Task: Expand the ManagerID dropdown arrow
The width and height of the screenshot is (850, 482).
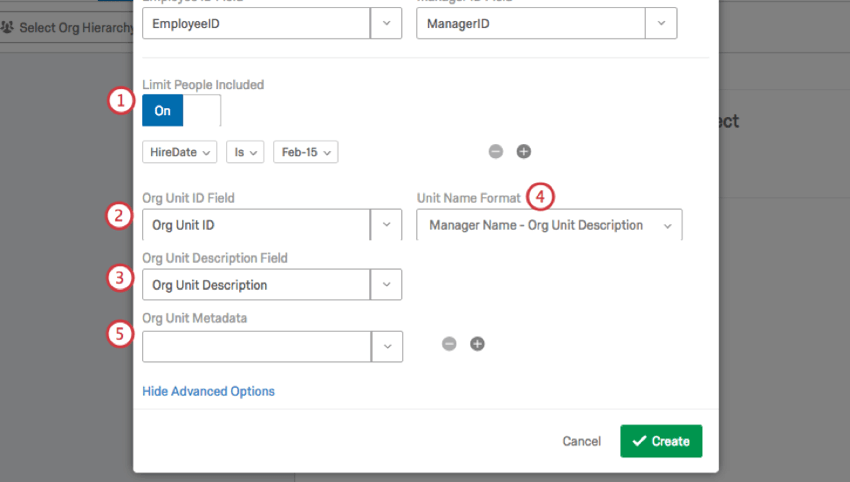Action: [x=660, y=23]
